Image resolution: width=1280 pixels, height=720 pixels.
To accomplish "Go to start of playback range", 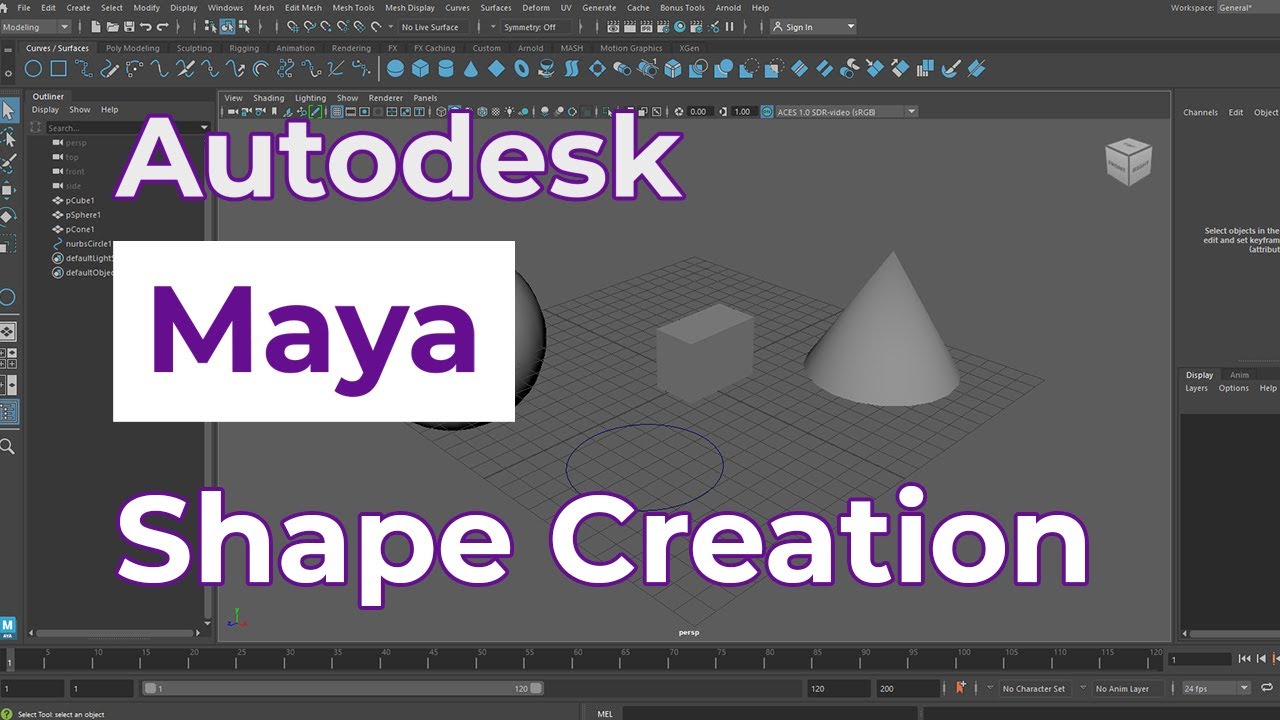I will pyautogui.click(x=1244, y=658).
